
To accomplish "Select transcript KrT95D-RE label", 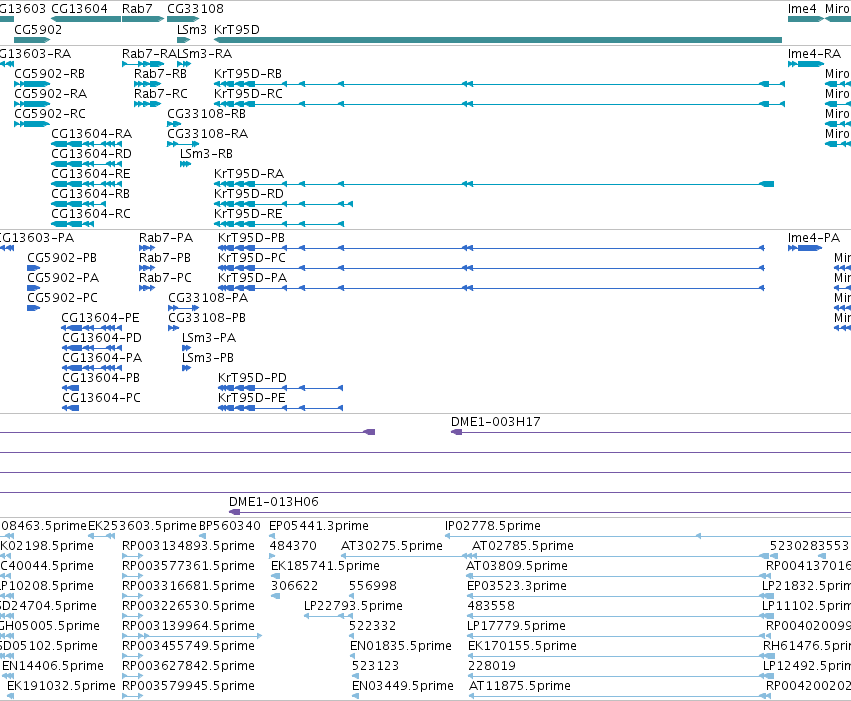I will pos(249,214).
